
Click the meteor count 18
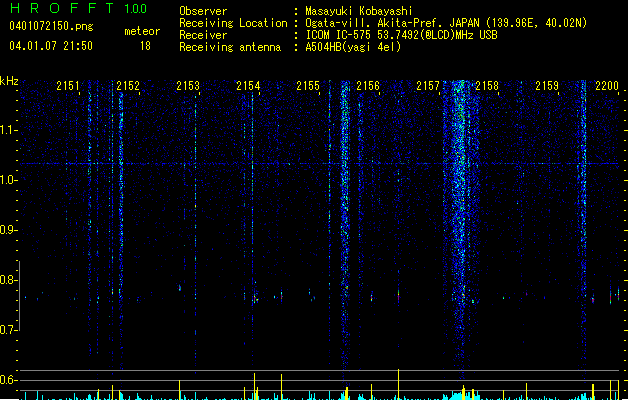click(145, 46)
